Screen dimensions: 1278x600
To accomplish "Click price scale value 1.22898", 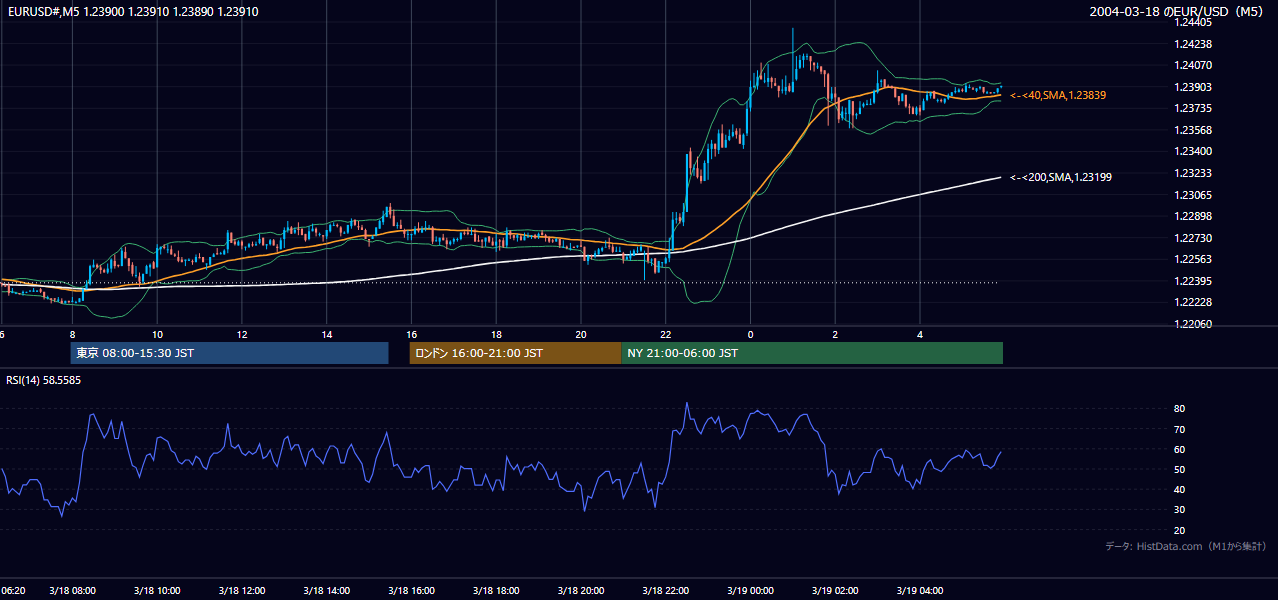I will [x=1193, y=216].
